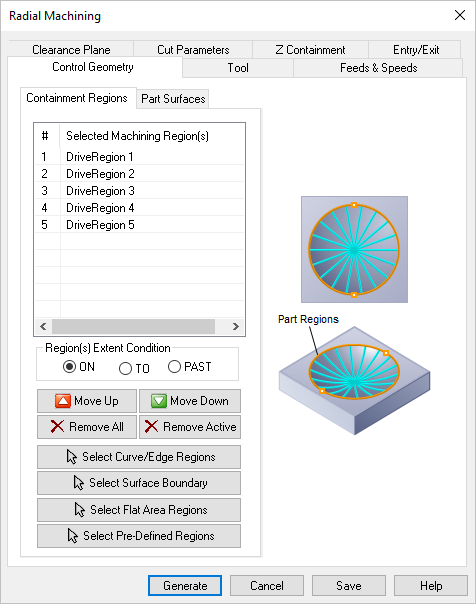Viewport: 476px width, 604px height.
Task: Close the Radial Machining dialog
Action: pyautogui.click(x=460, y=15)
